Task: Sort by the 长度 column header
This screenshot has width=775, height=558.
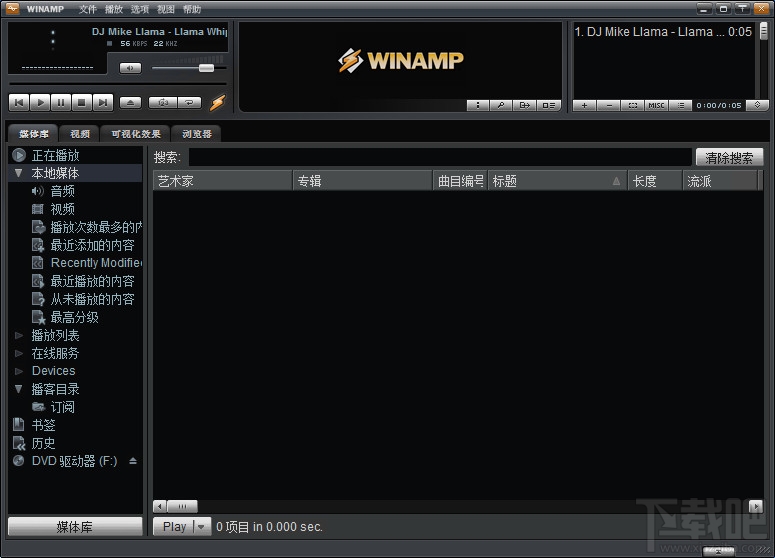Action: click(654, 181)
